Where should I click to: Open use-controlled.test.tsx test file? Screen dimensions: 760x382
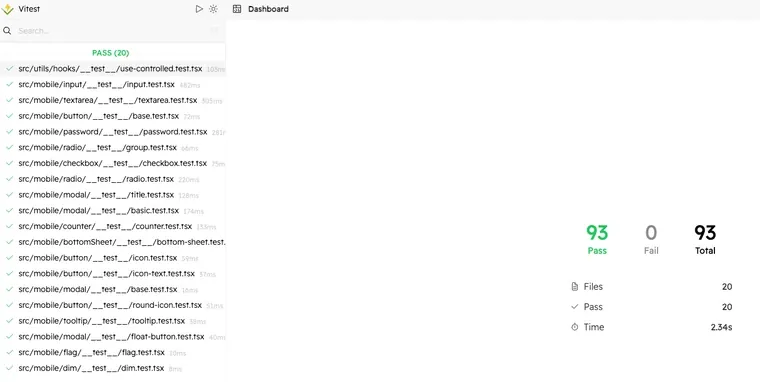point(112,69)
